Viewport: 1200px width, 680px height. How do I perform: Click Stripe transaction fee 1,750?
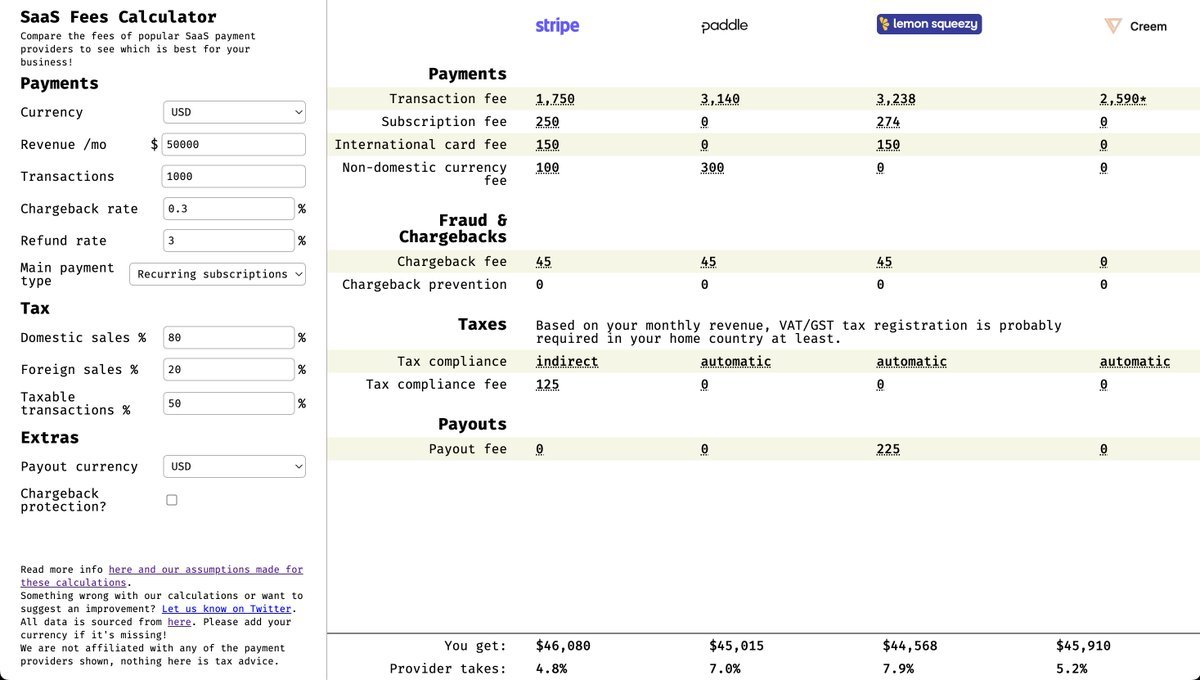555,99
